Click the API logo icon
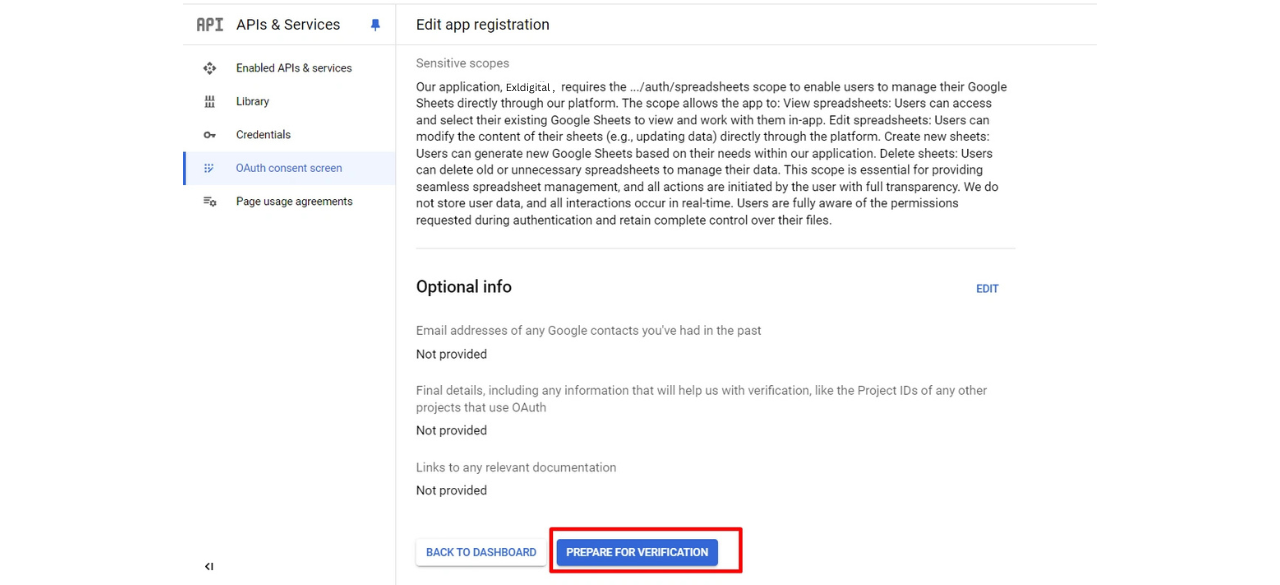 (x=210, y=25)
